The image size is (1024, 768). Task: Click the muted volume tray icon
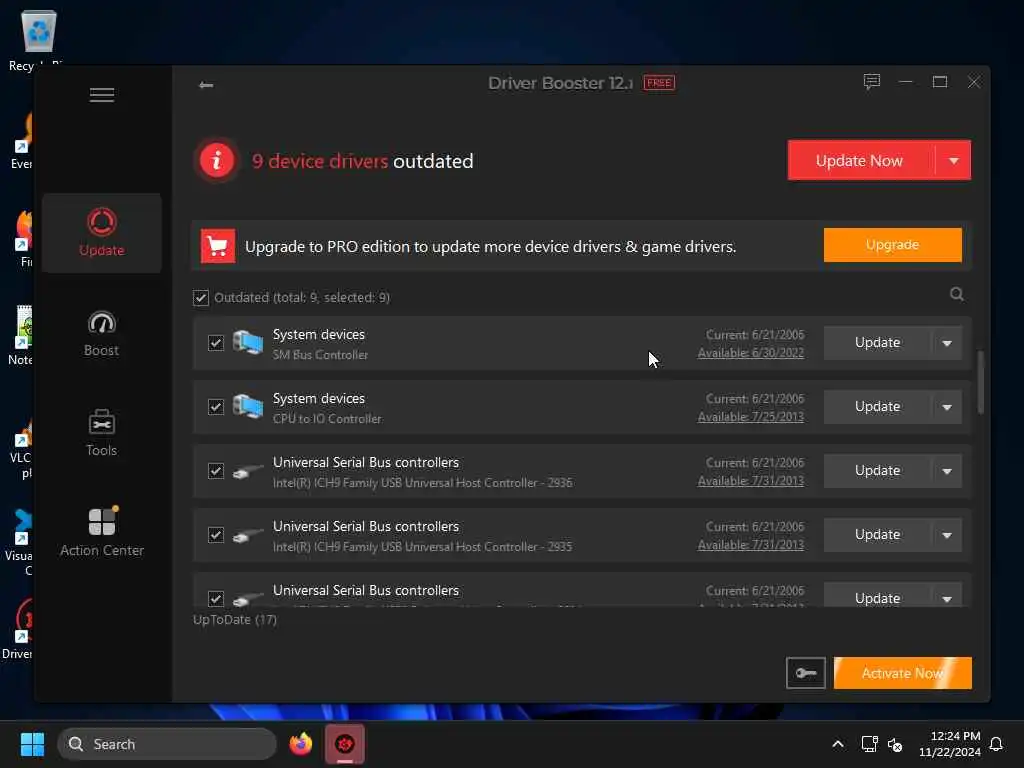point(895,744)
